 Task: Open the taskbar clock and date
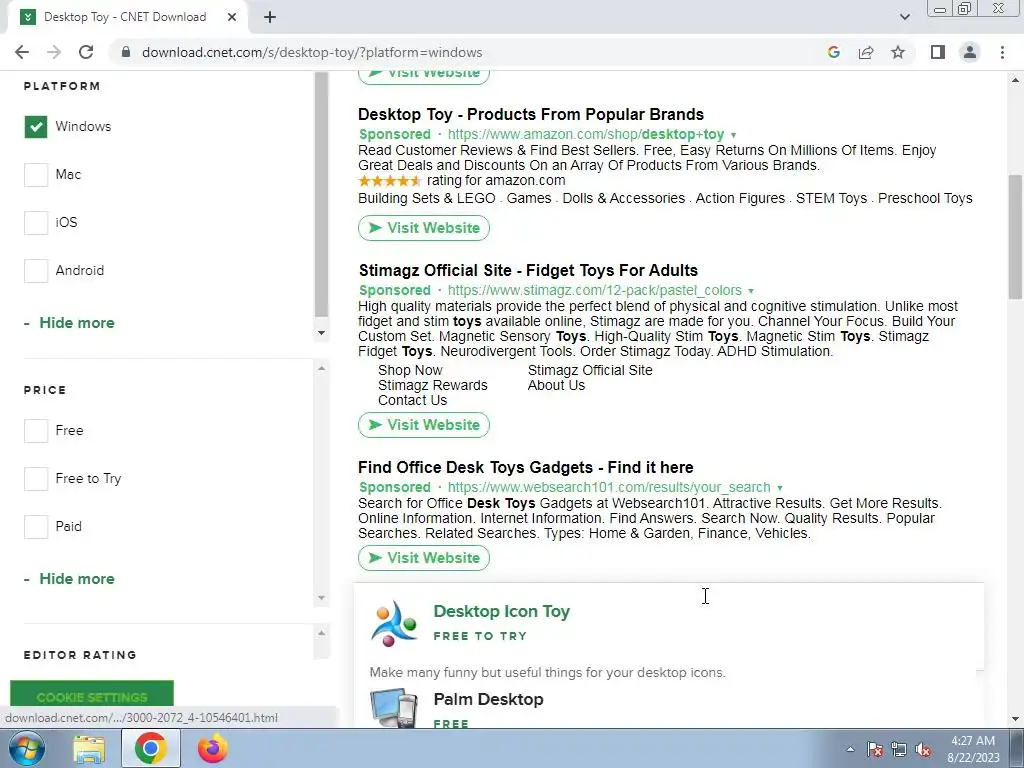(x=973, y=749)
